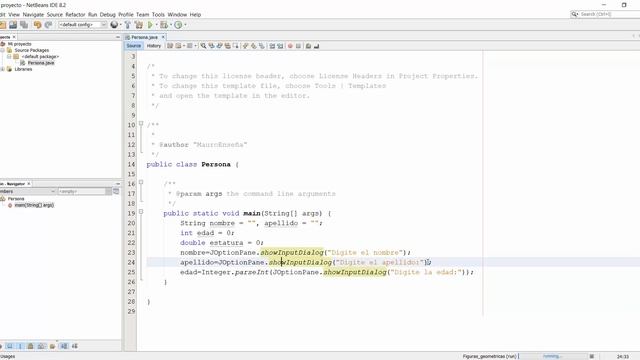Open the Members dropdown in Navigator

tap(28, 191)
